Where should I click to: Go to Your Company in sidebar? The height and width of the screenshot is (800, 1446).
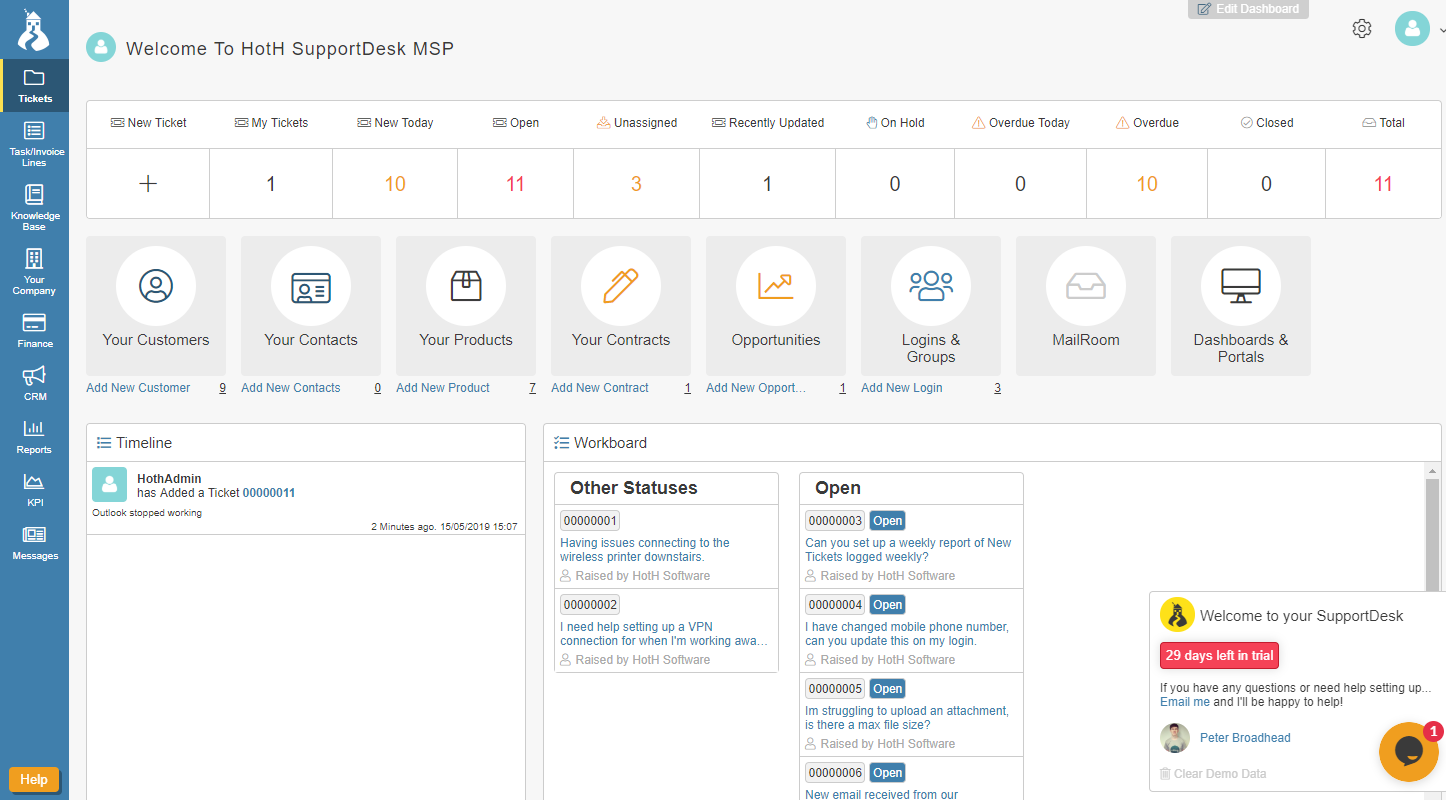[34, 271]
